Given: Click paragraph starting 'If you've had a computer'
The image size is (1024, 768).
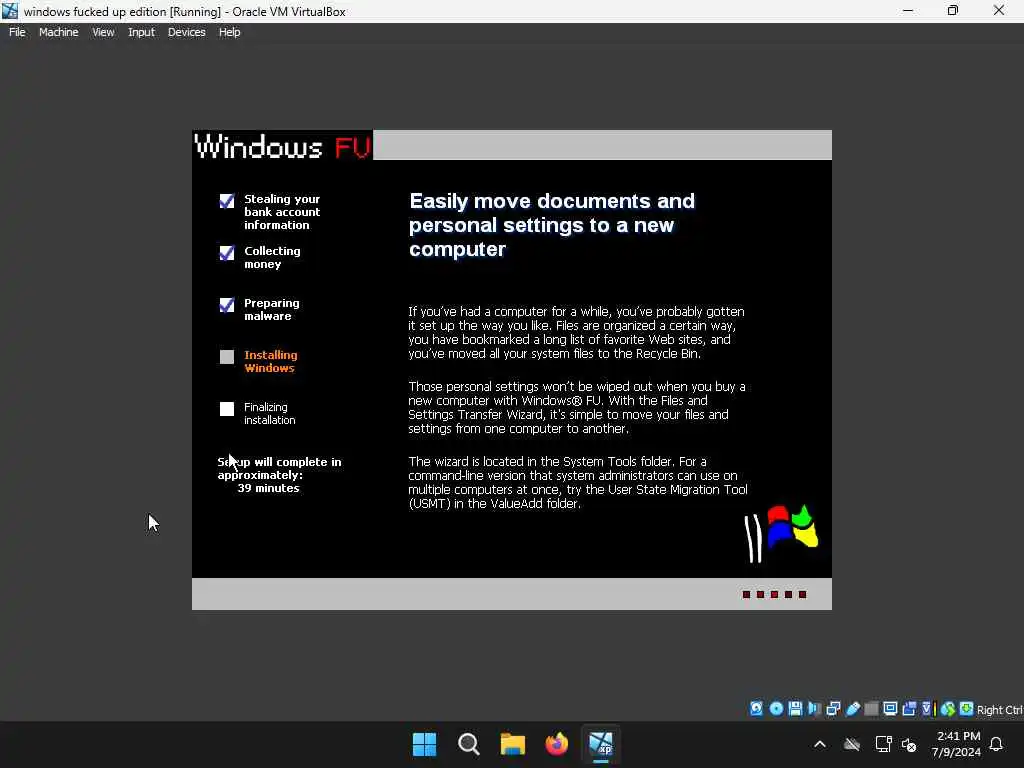Looking at the screenshot, I should click(x=577, y=332).
